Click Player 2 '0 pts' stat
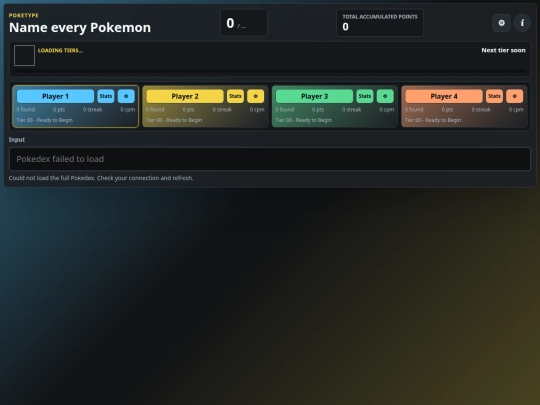Image resolution: width=540 pixels, height=405 pixels. pos(188,110)
